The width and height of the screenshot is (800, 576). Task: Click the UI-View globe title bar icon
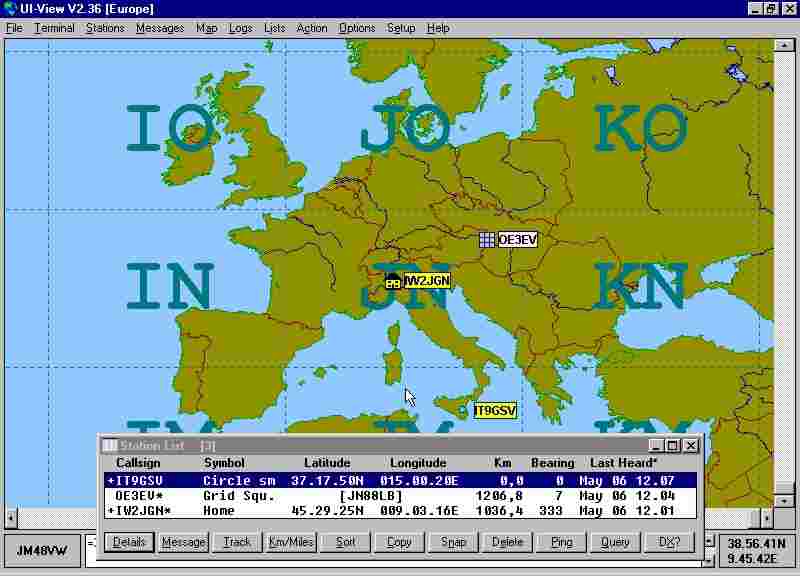tap(10, 9)
